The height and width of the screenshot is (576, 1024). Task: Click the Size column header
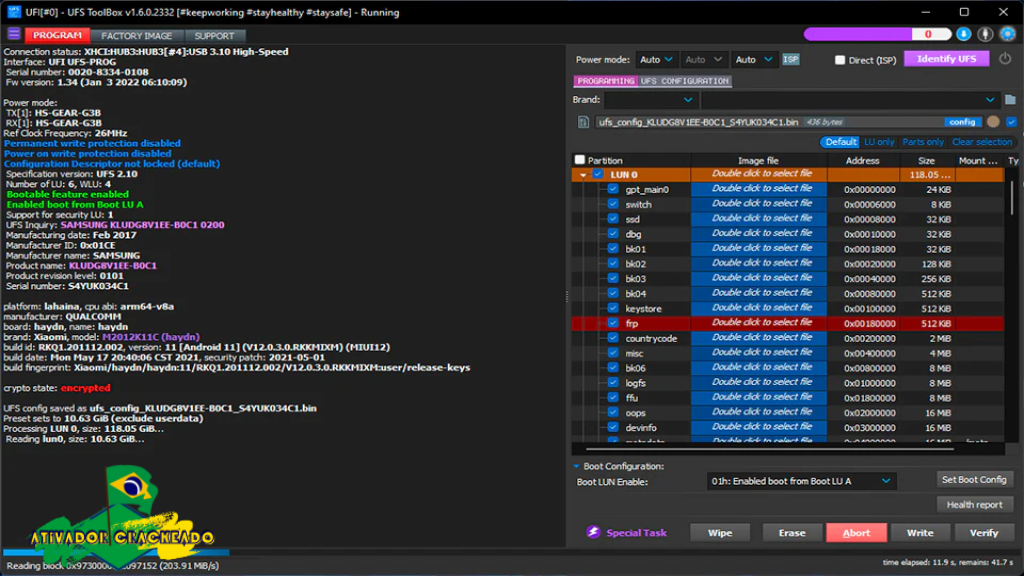(926, 161)
